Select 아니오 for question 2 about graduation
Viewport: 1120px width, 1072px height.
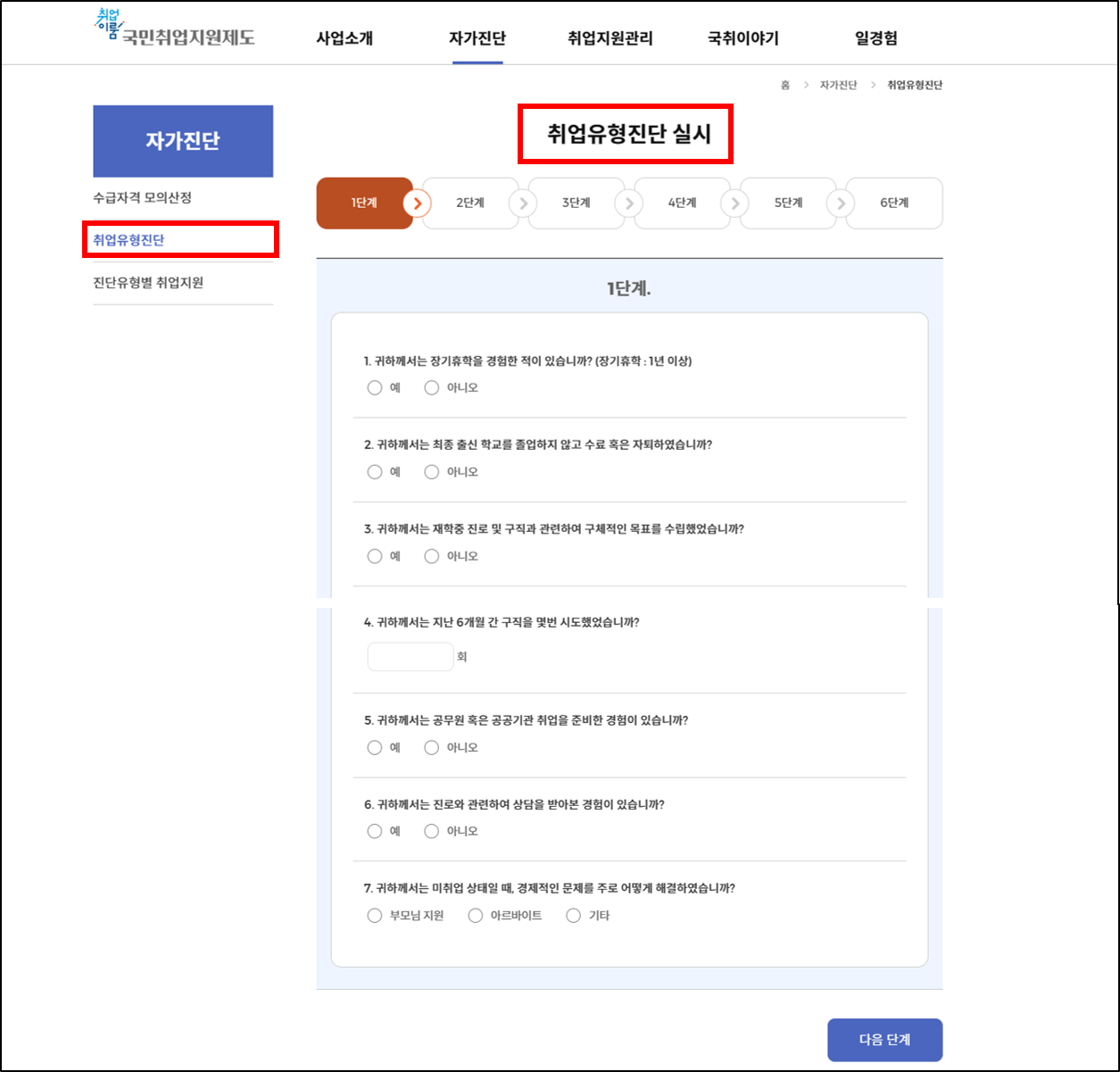431,471
